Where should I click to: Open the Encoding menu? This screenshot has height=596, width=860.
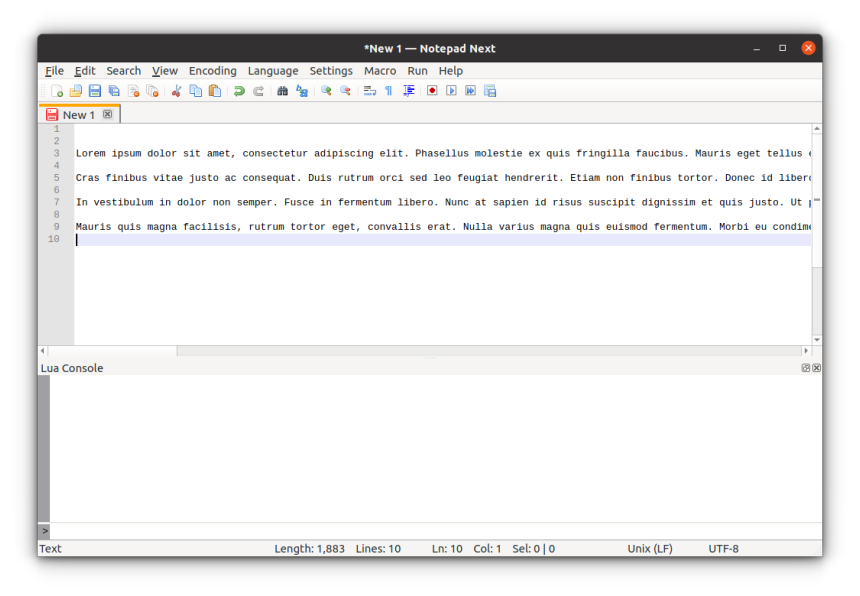[212, 70]
